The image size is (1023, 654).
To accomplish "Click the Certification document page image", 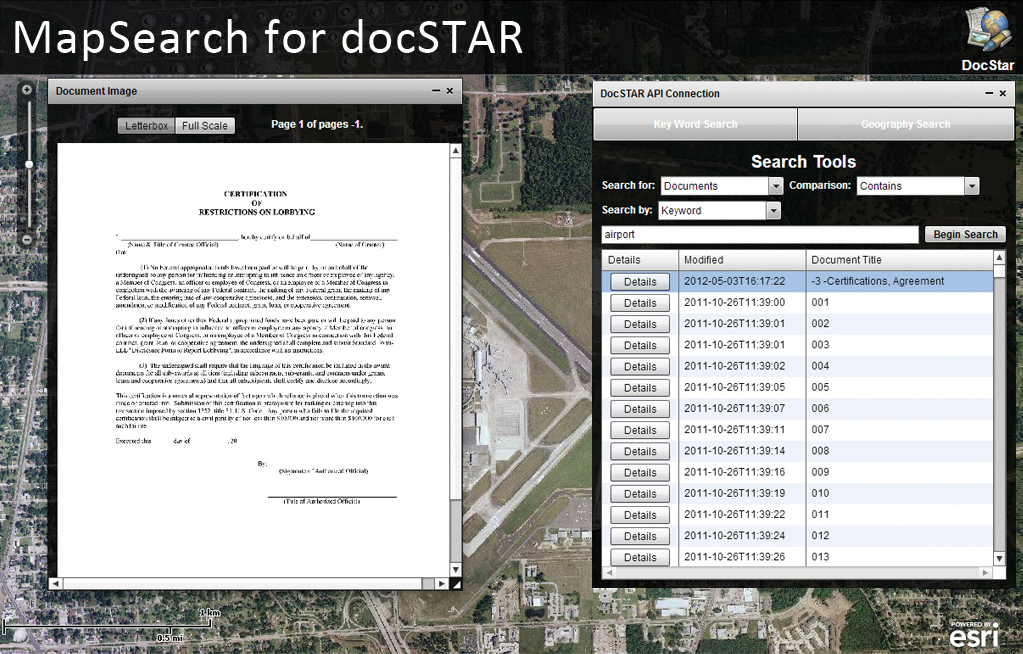I will (253, 360).
